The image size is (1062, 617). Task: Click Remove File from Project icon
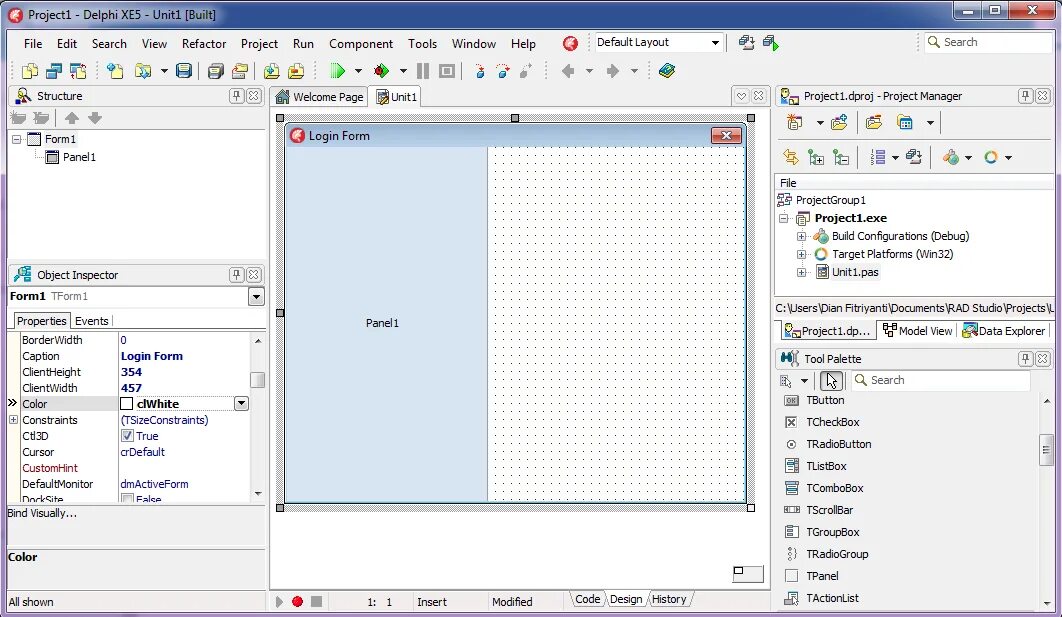(x=296, y=70)
